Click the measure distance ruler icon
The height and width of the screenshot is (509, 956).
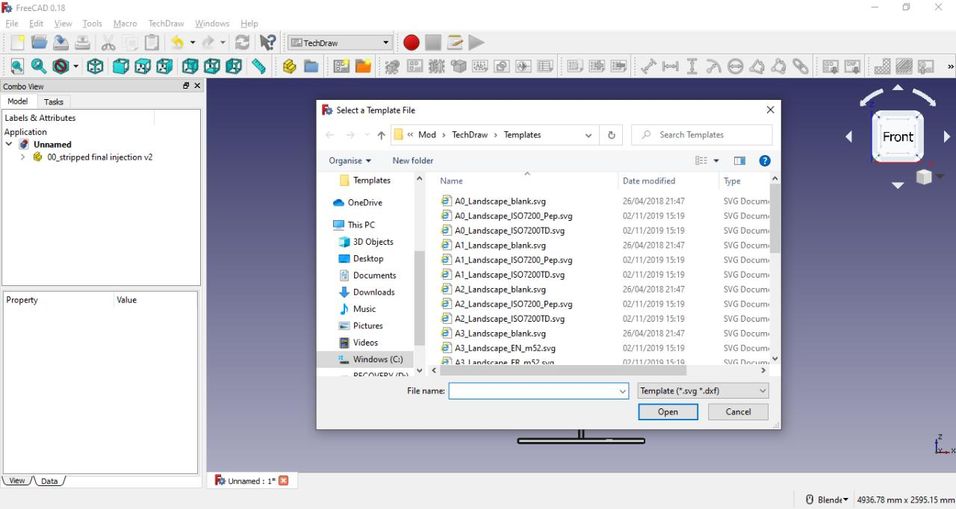(x=259, y=66)
